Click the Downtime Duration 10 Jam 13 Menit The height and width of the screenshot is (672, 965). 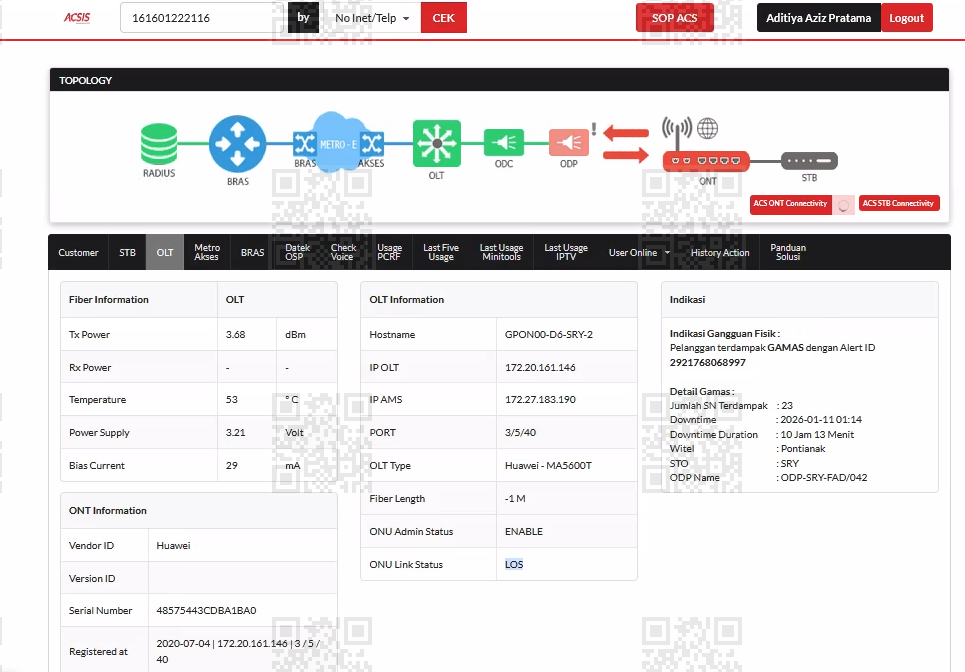pos(817,434)
